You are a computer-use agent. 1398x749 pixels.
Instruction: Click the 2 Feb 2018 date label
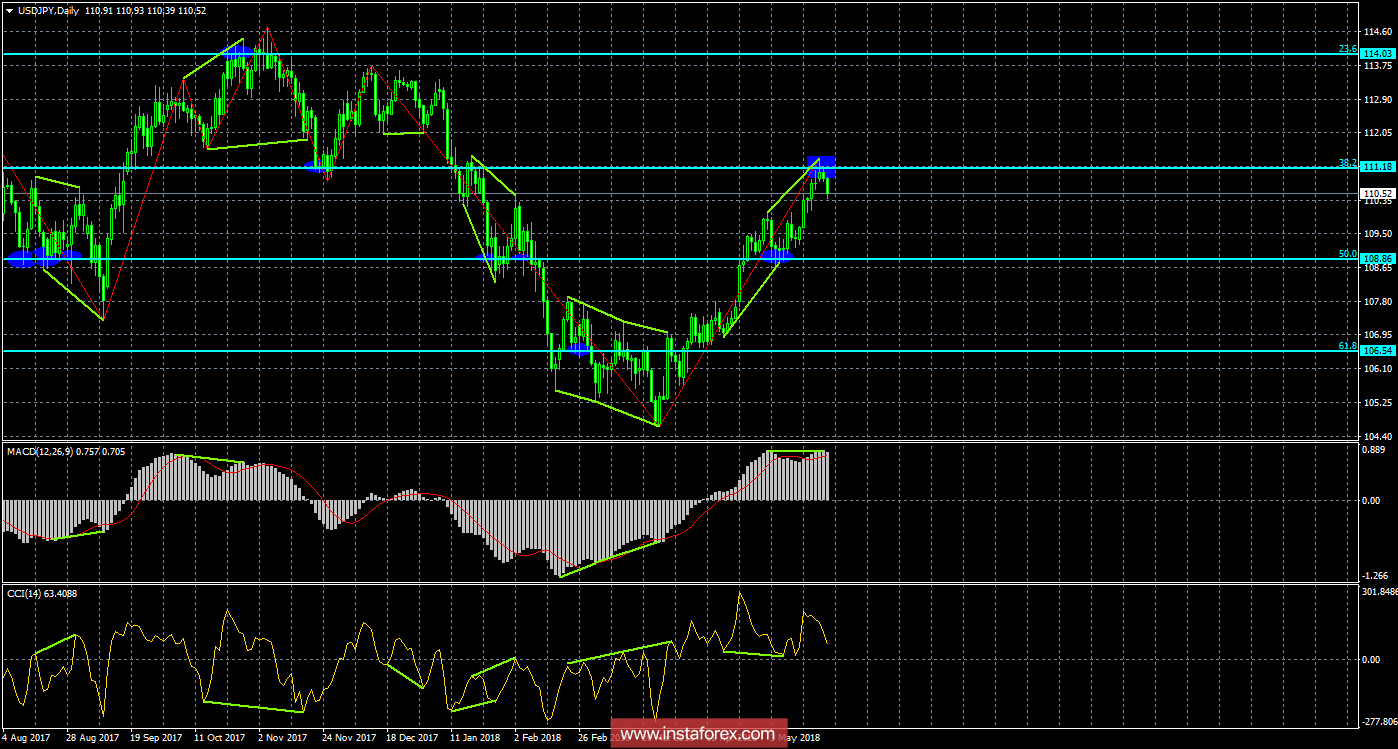coord(537,738)
